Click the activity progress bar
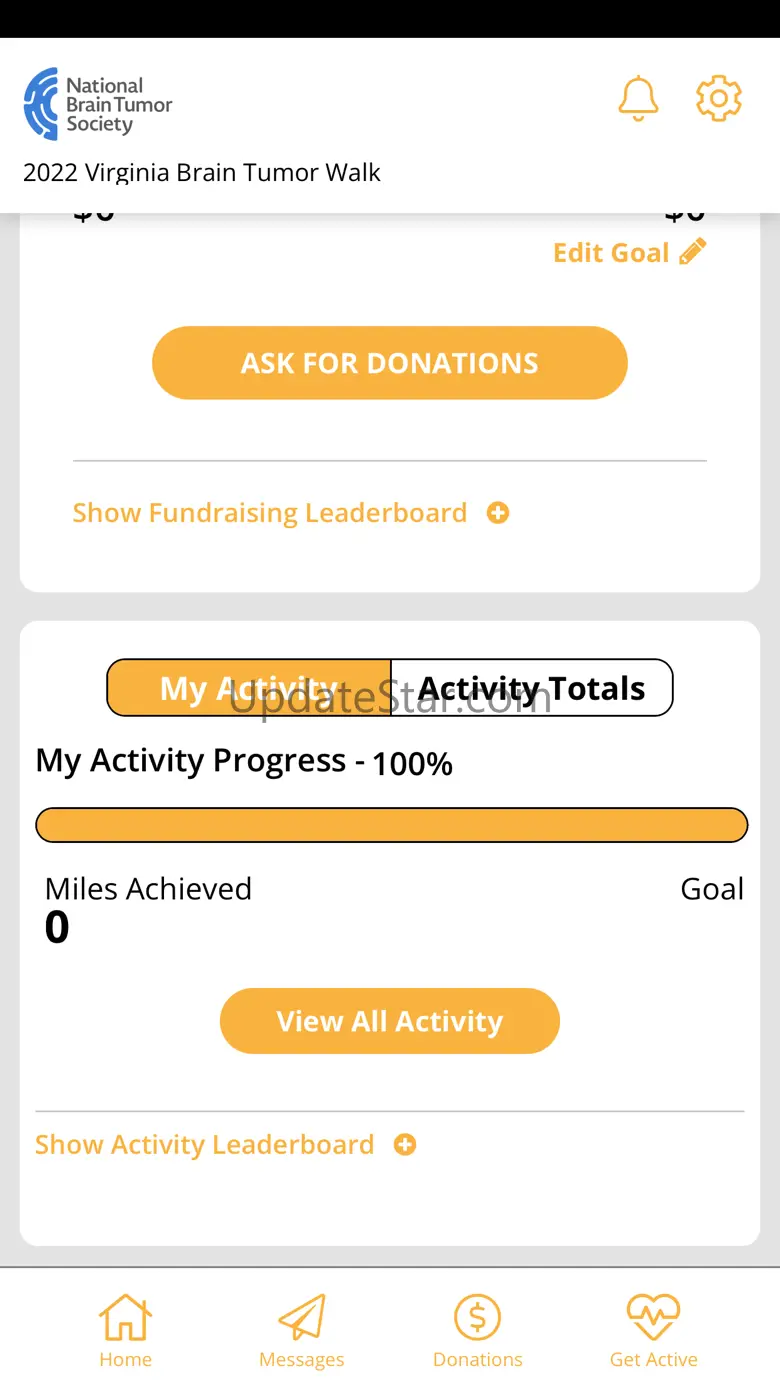This screenshot has height=1387, width=780. click(x=392, y=825)
